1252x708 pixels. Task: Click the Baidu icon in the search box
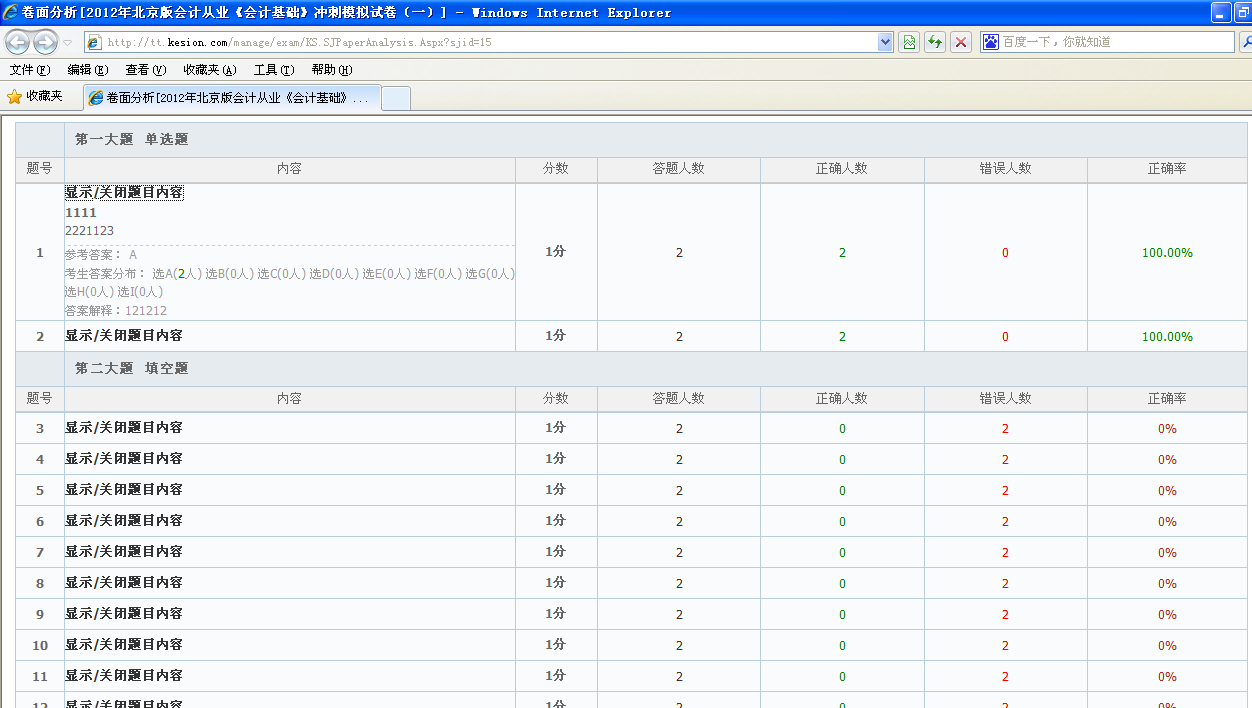pyautogui.click(x=990, y=41)
